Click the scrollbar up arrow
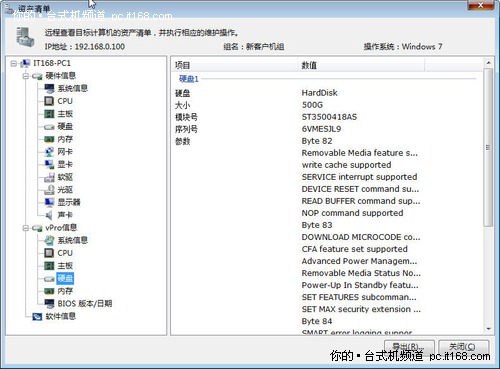 (x=488, y=63)
